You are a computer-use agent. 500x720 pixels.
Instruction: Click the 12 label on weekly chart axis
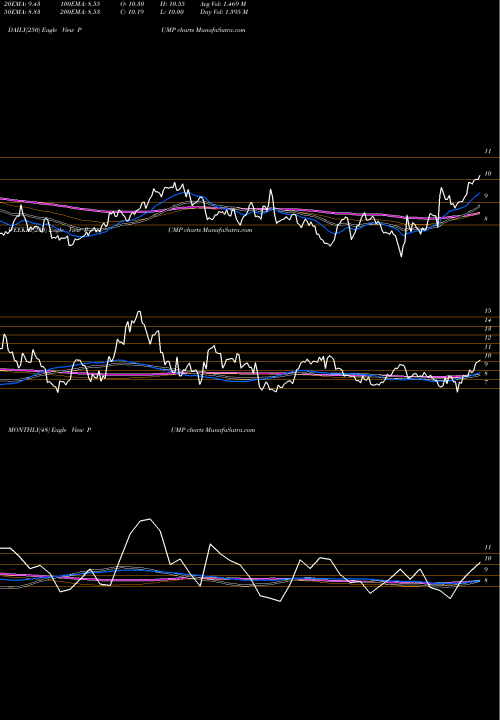488,338
